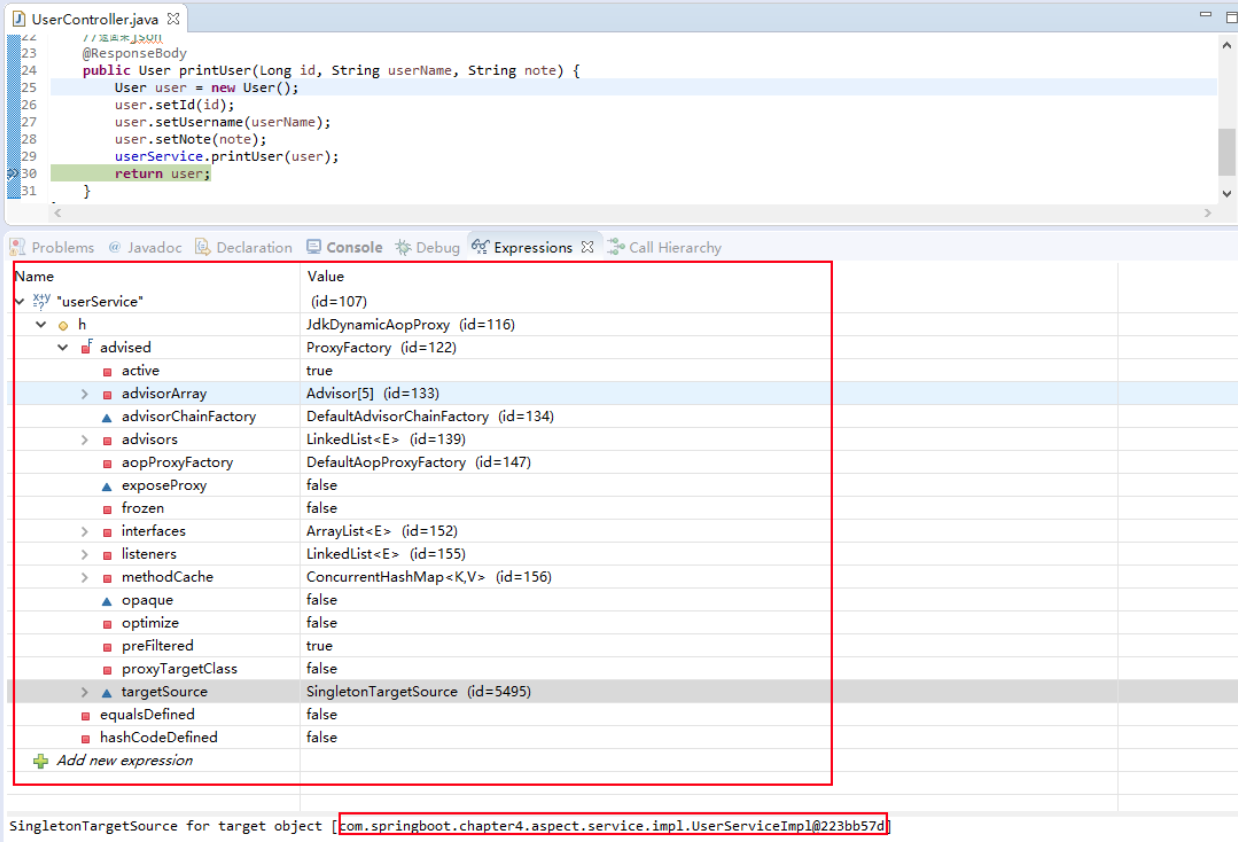
Task: Close the UserController.java editor tab
Action: 174,19
